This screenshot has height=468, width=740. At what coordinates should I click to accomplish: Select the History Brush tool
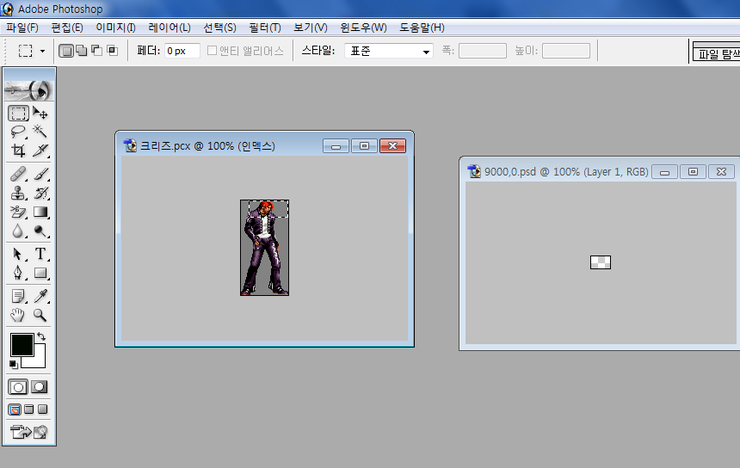point(41,193)
